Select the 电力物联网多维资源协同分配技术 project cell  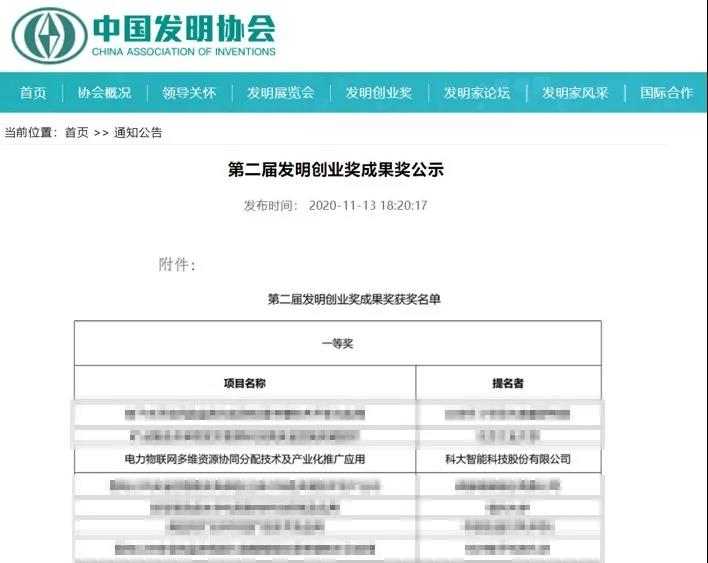click(244, 459)
